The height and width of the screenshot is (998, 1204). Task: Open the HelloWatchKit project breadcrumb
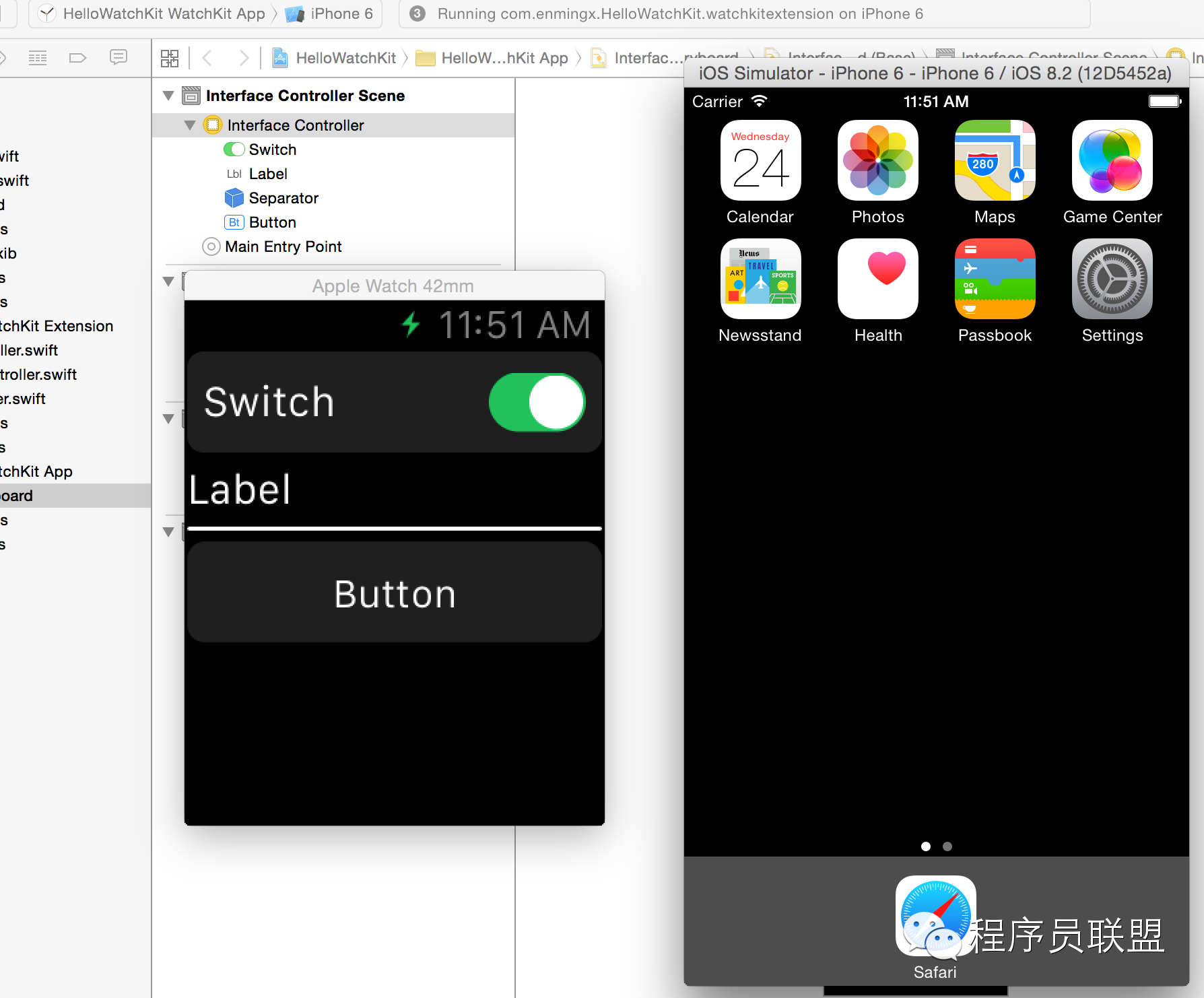pyautogui.click(x=334, y=59)
